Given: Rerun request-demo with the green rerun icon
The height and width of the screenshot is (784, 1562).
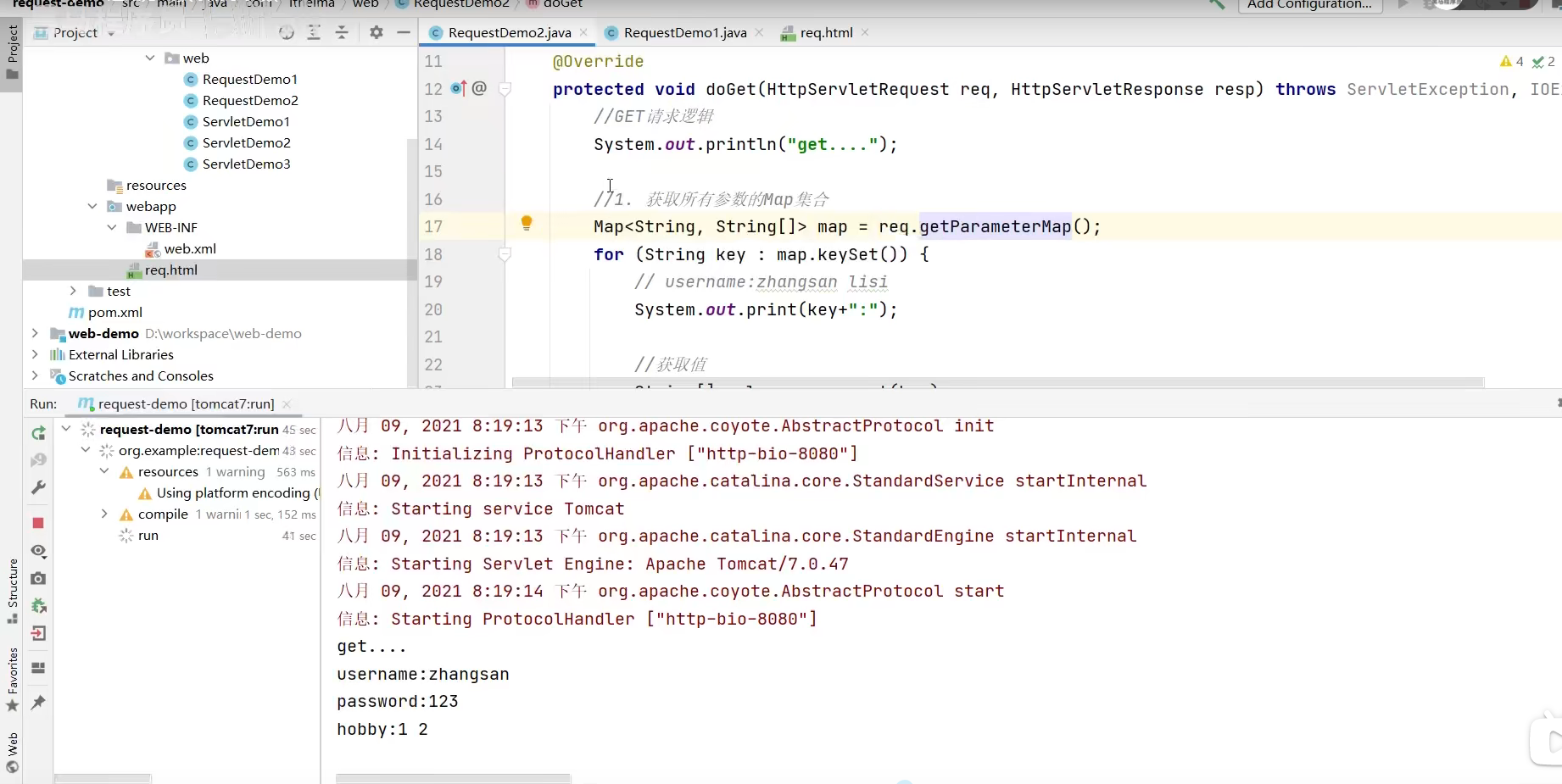Looking at the screenshot, I should point(38,433).
